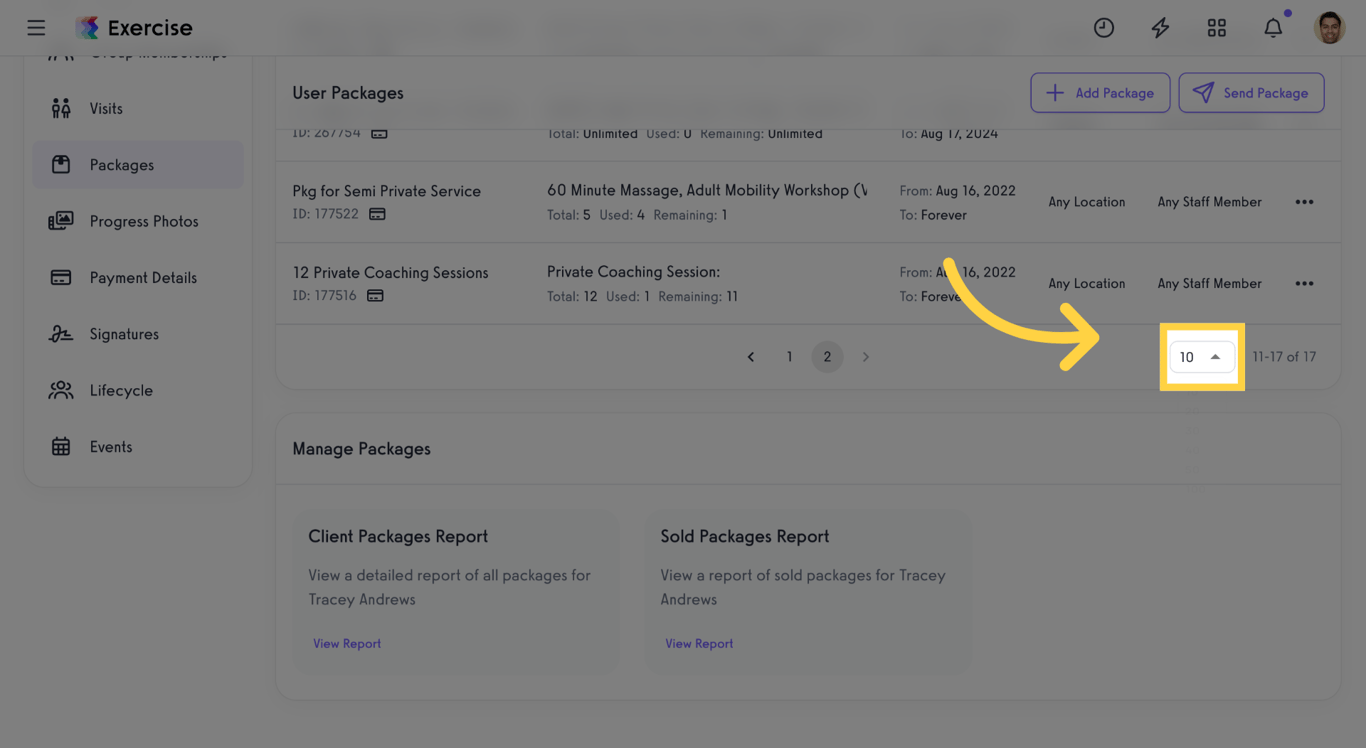Click the notifications bell icon
Image resolution: width=1366 pixels, height=748 pixels.
coord(1273,28)
